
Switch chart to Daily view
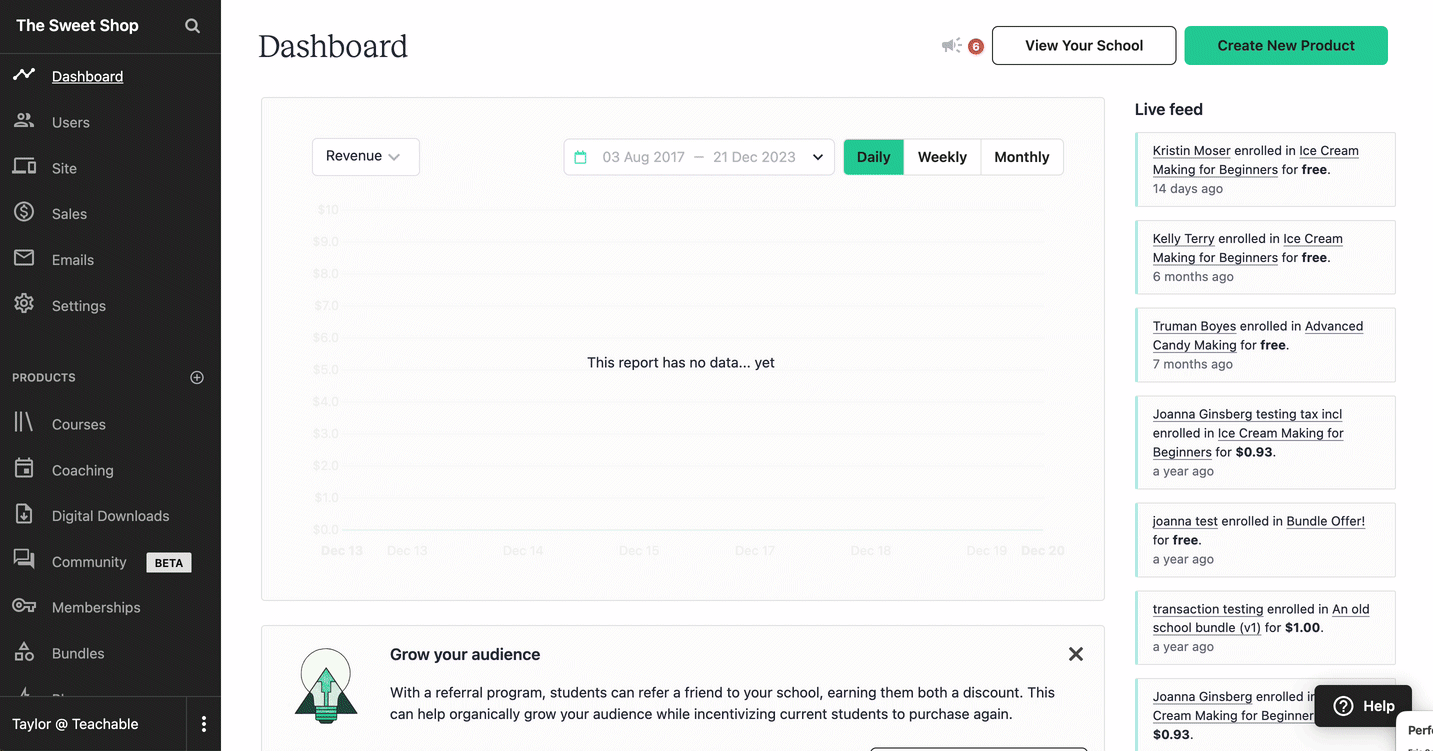point(873,157)
